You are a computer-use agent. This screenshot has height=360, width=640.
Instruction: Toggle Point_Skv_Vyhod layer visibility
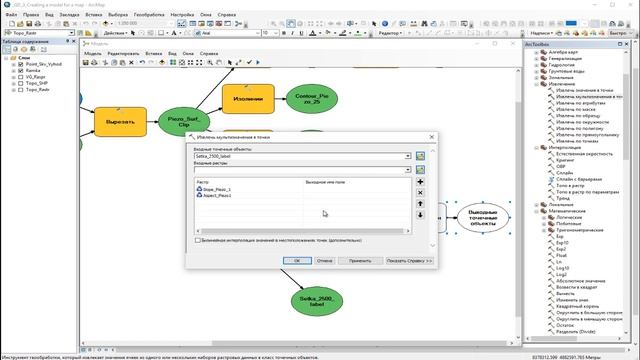(20, 64)
